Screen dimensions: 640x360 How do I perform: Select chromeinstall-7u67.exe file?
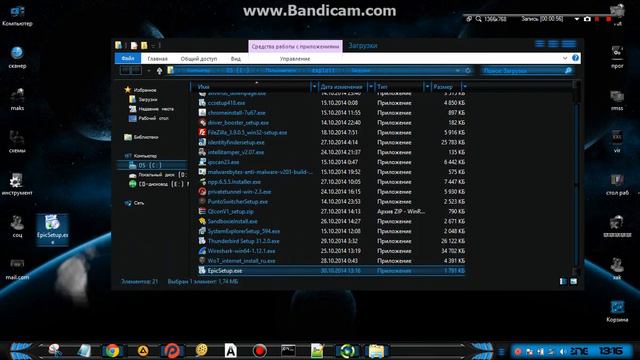(x=236, y=113)
